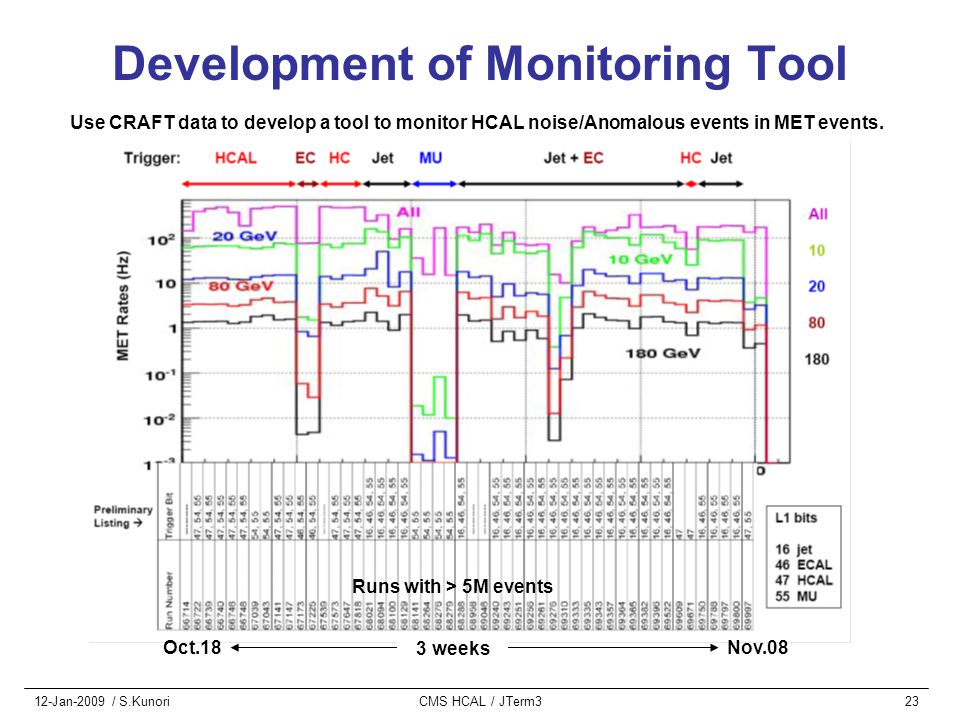Click the footer text "12-Jan-2009 / S.Kunori"
This screenshot has height=720, width=960.
[x=102, y=702]
